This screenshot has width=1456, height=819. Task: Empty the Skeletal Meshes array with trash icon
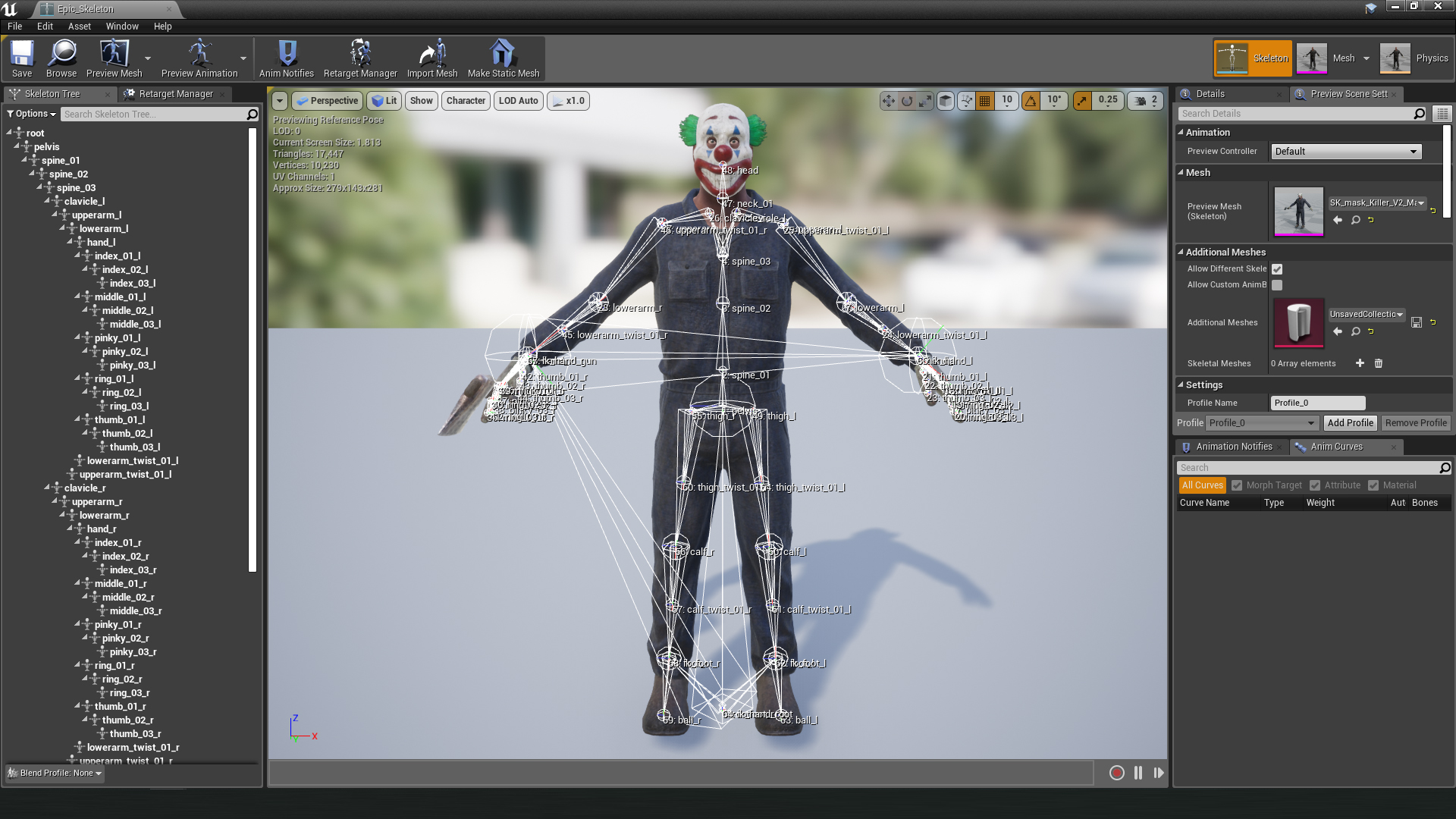click(x=1379, y=363)
